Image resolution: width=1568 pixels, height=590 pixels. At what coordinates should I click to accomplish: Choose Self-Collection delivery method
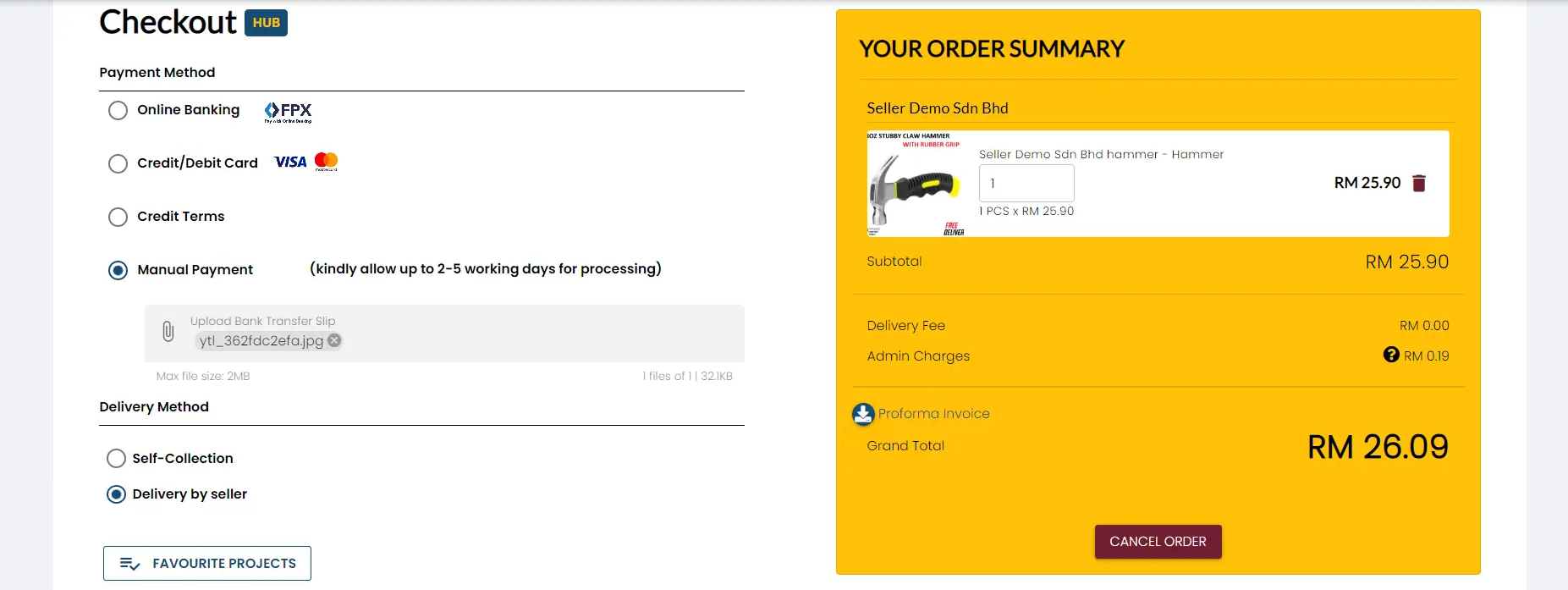(x=116, y=459)
